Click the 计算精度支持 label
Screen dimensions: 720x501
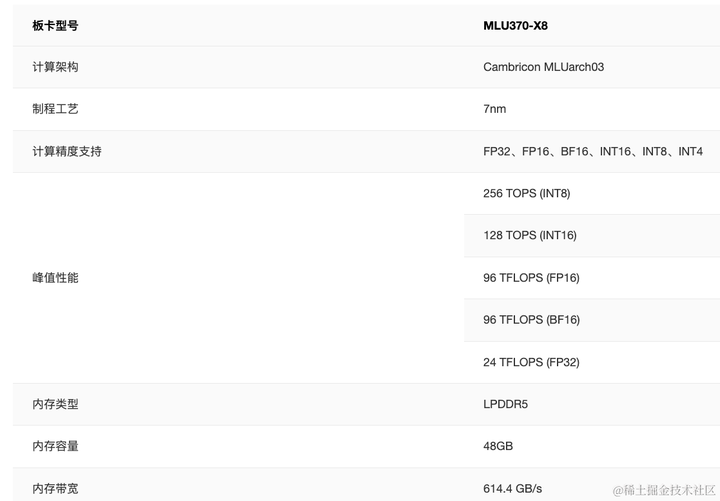point(66,151)
